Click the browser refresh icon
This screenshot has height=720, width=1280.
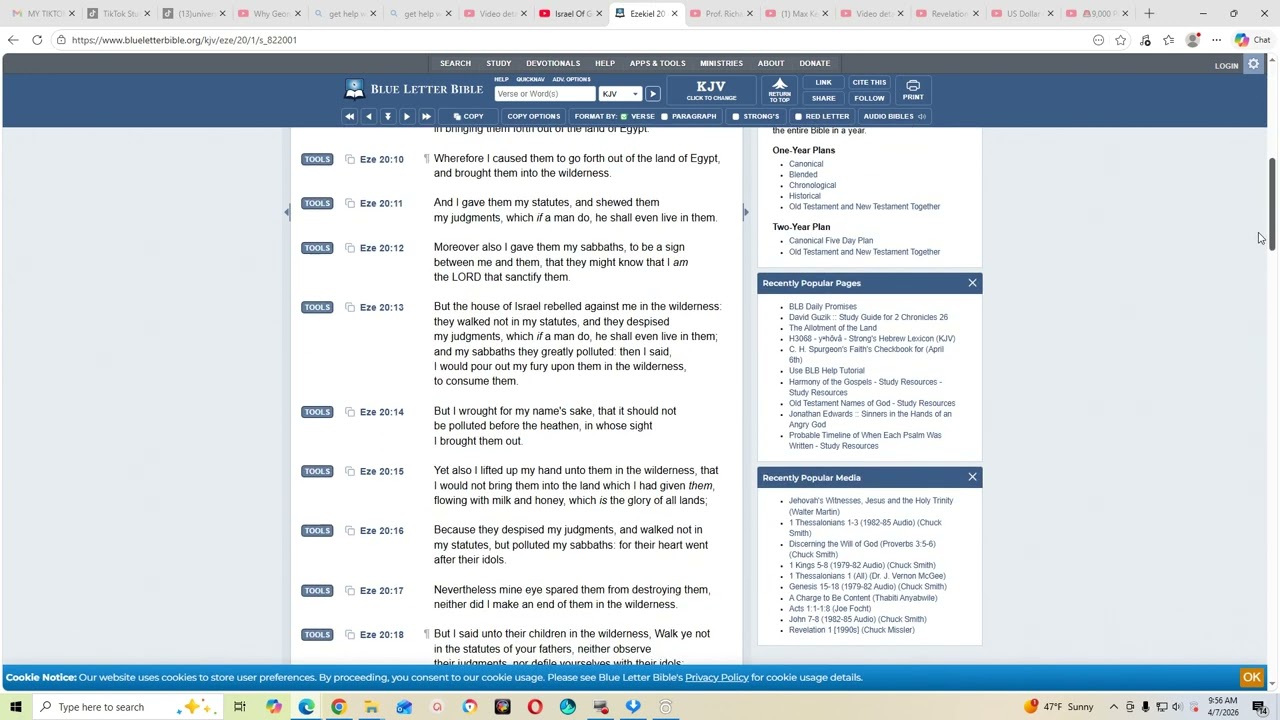pyautogui.click(x=37, y=40)
